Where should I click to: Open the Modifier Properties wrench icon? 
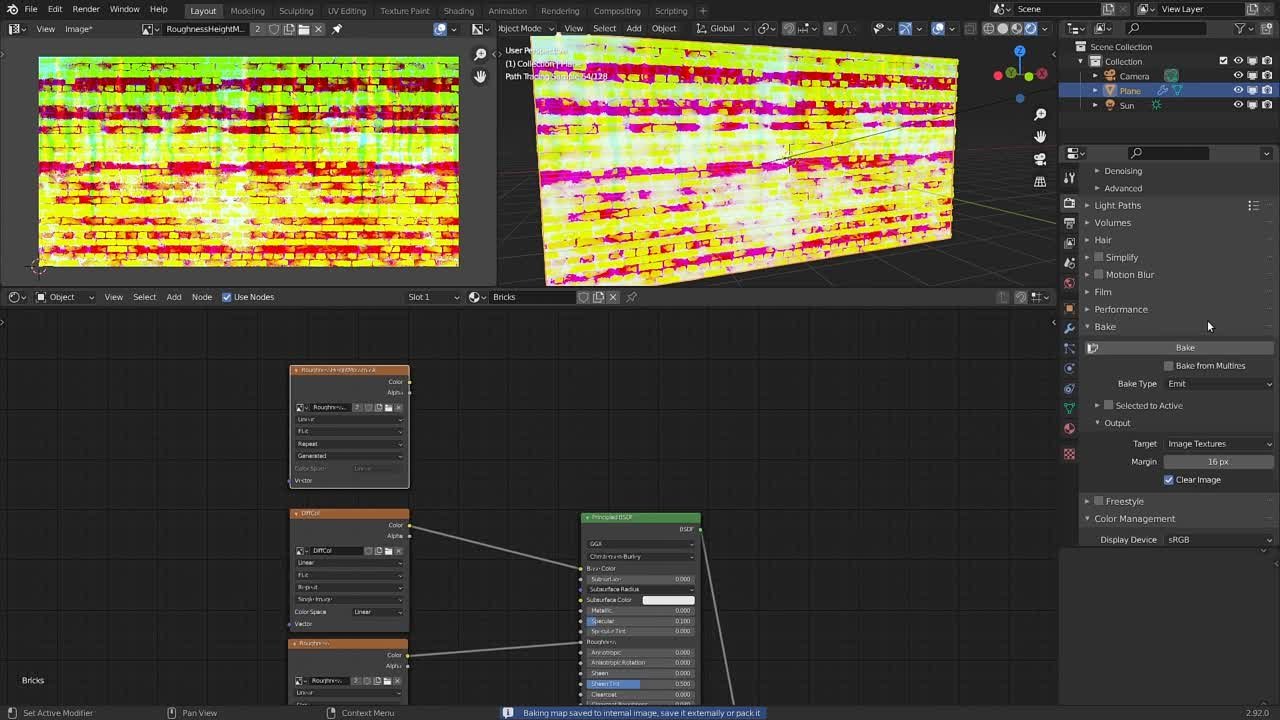coord(1069,330)
